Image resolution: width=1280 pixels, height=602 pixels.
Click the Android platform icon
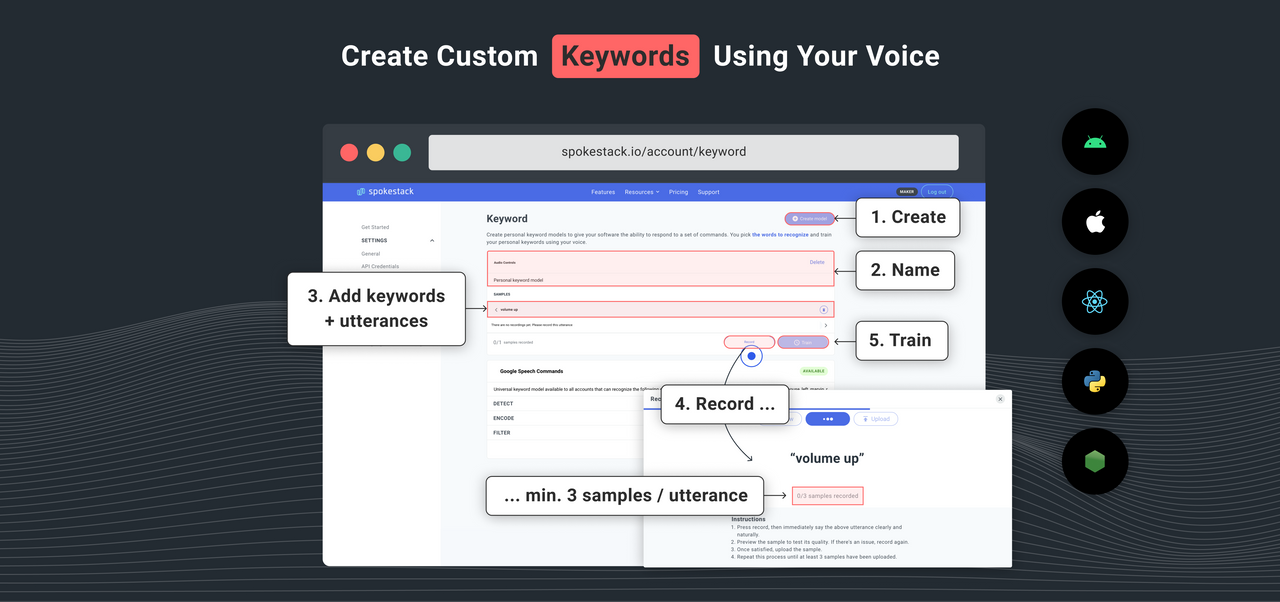pos(1094,141)
